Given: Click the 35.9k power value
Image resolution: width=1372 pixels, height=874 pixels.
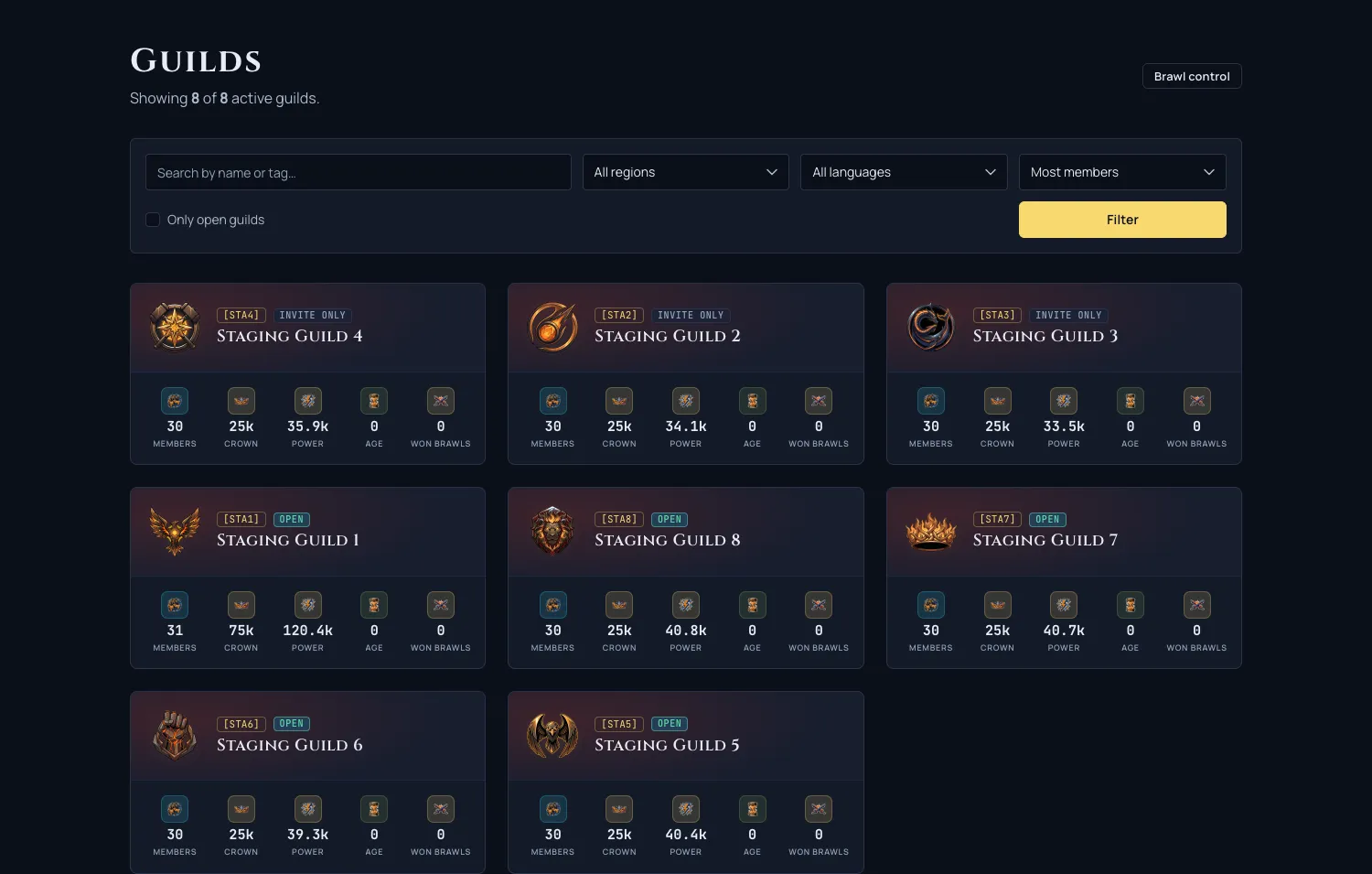Looking at the screenshot, I should coord(308,426).
